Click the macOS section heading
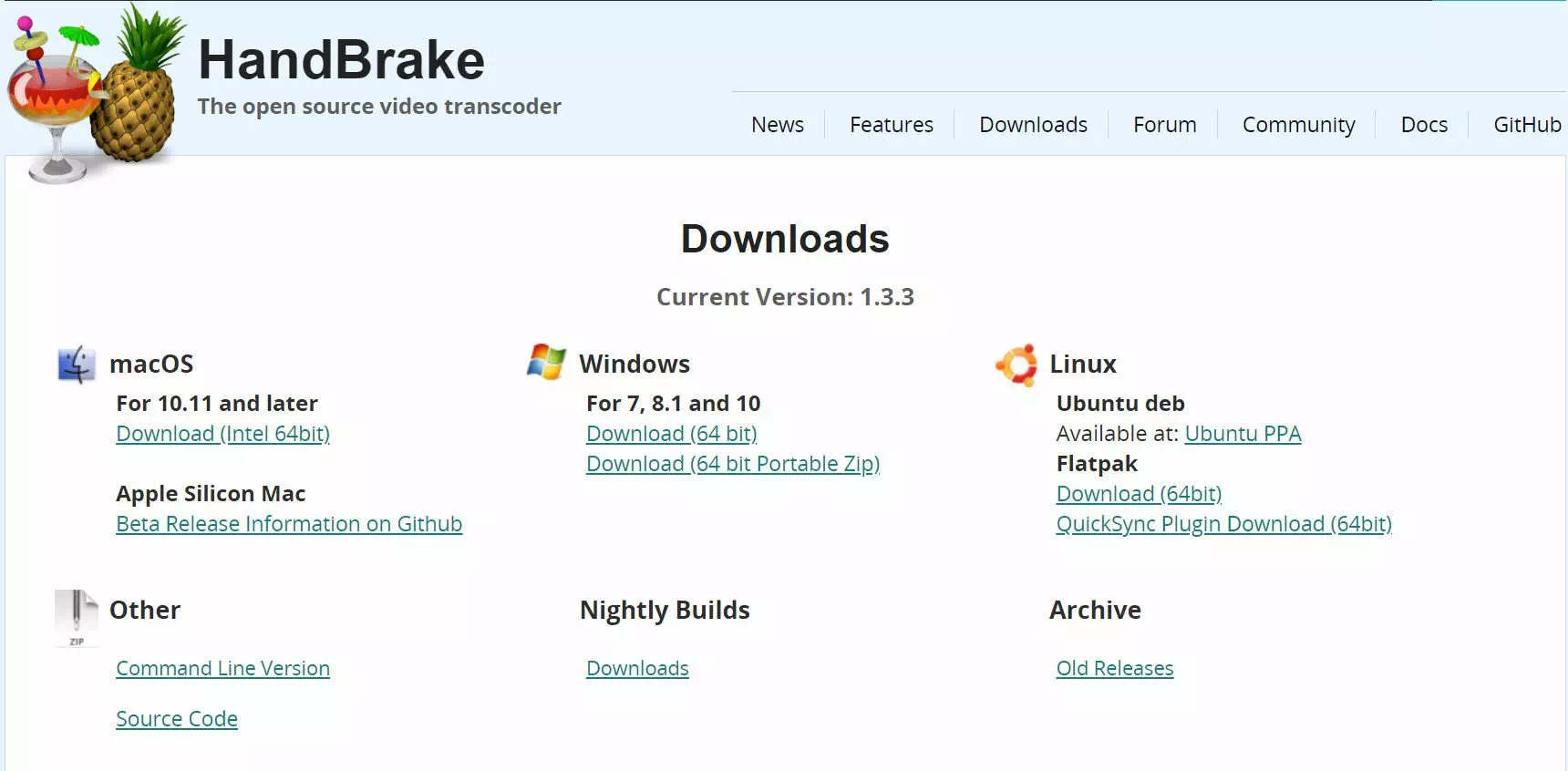1568x771 pixels. (151, 365)
